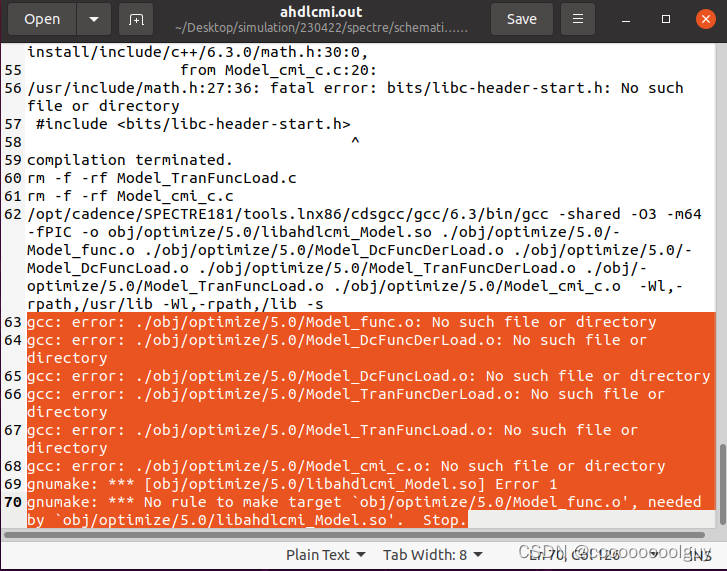Create a new document tab icon
This screenshot has width=727, height=571.
[136, 19]
